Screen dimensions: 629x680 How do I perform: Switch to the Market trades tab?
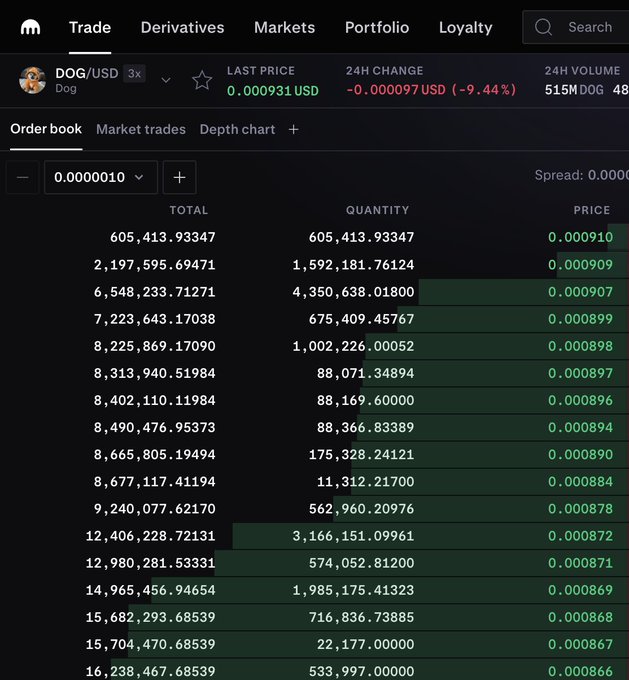coord(141,129)
